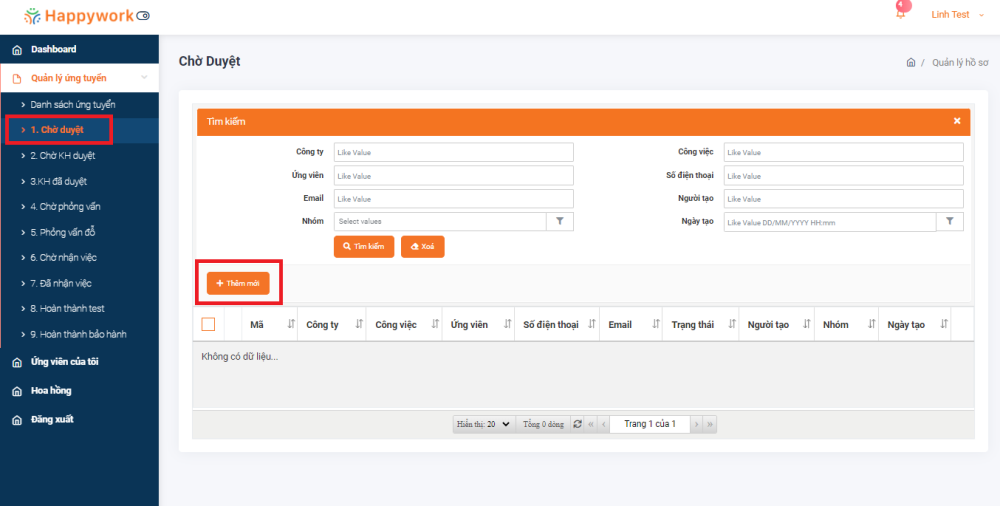The image size is (1000, 506).
Task: Sort table by Mã column
Action: point(291,325)
